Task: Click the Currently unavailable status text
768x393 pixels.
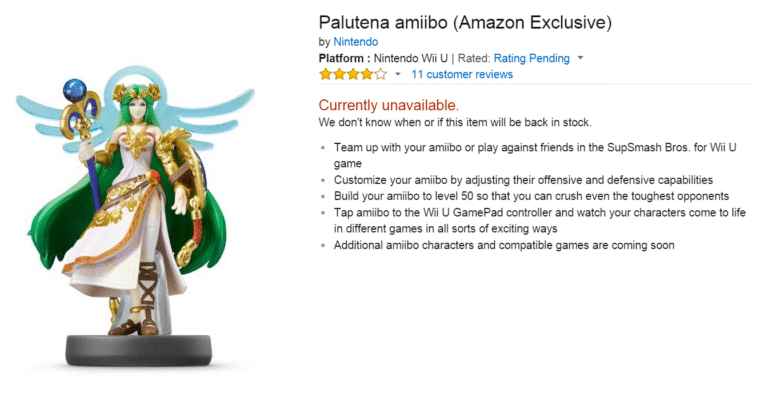Action: pos(388,105)
